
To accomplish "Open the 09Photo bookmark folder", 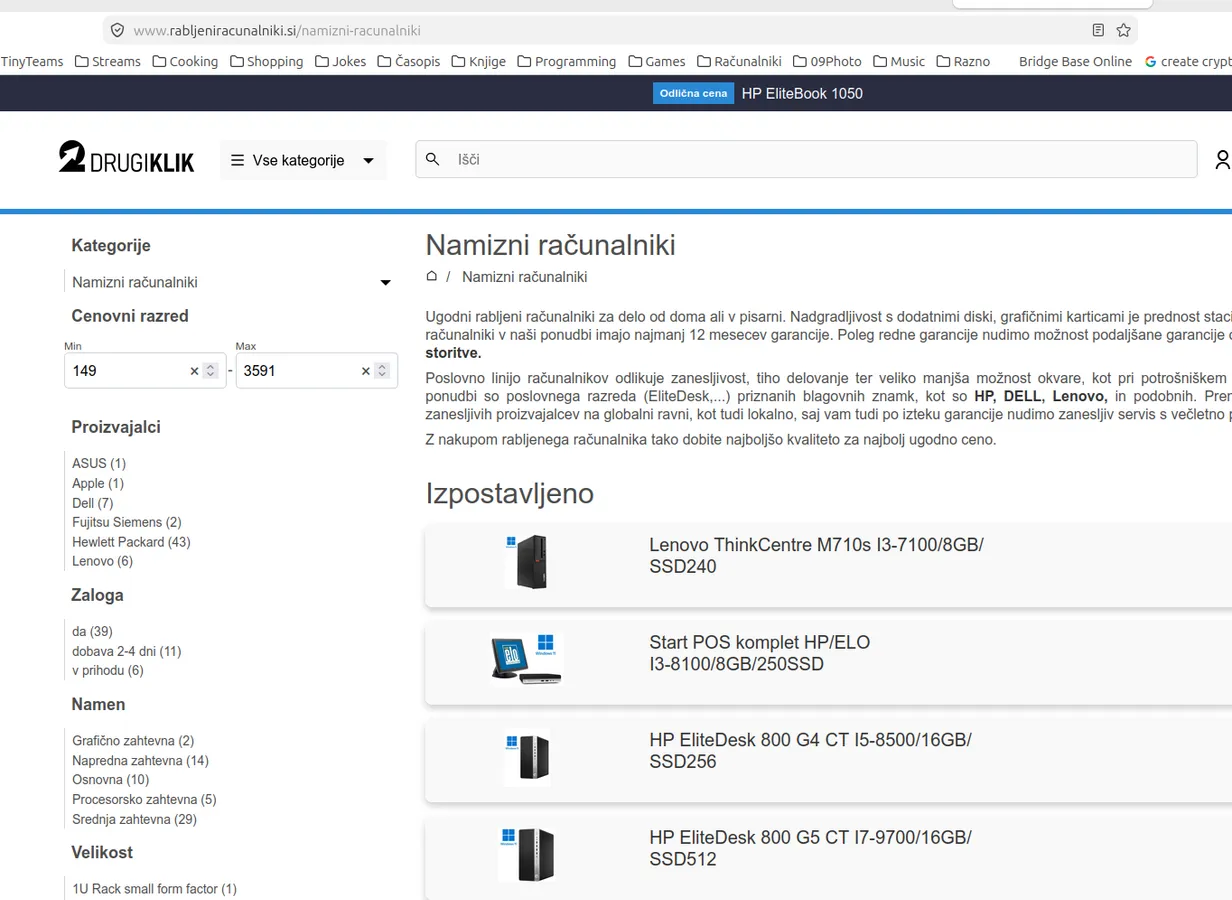I will 827,61.
